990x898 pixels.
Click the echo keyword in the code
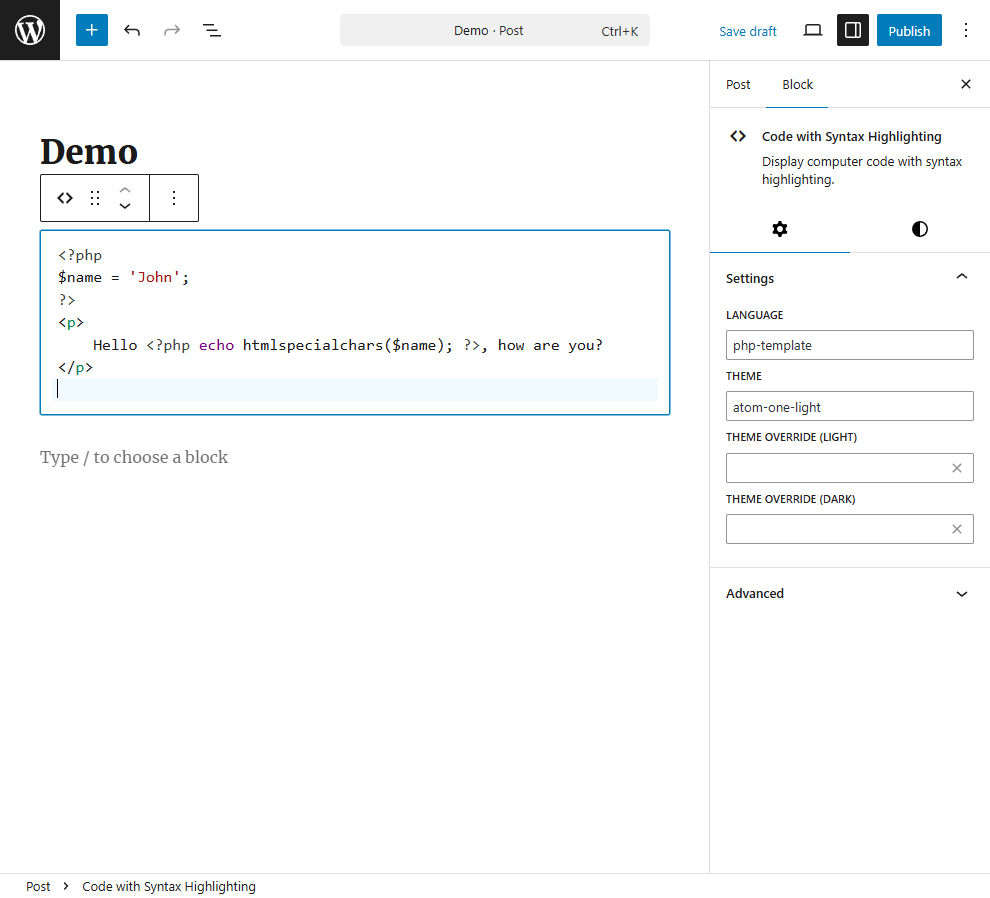click(x=217, y=345)
